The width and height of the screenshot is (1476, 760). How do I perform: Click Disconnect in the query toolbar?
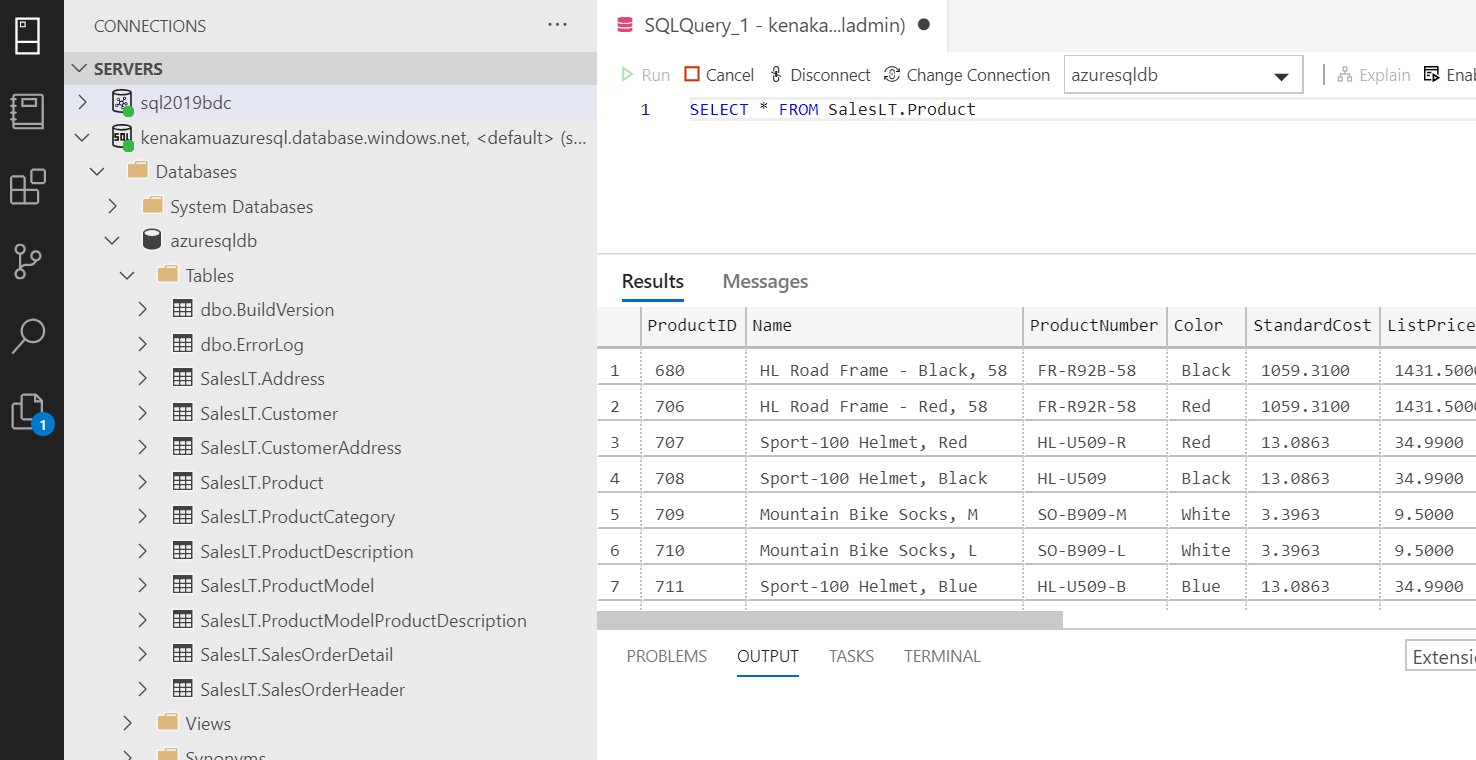pos(820,74)
